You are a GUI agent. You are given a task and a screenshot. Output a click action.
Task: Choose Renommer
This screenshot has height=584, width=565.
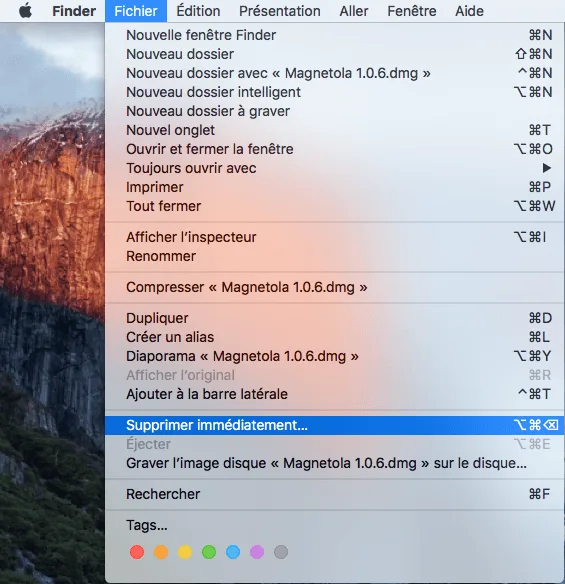coord(334,256)
